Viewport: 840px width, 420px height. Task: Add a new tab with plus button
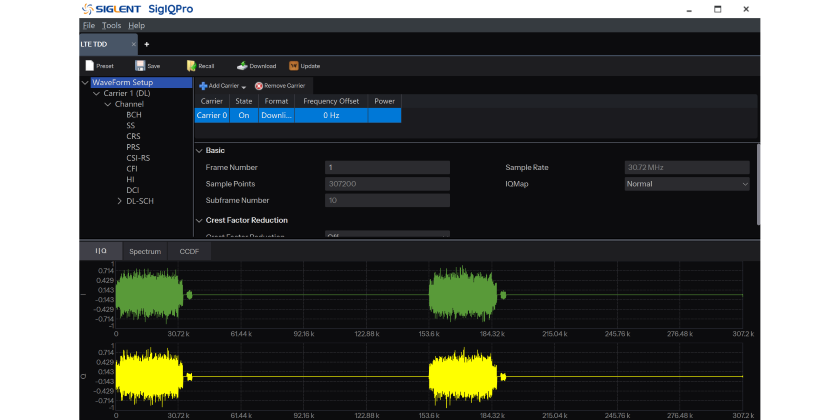147,44
